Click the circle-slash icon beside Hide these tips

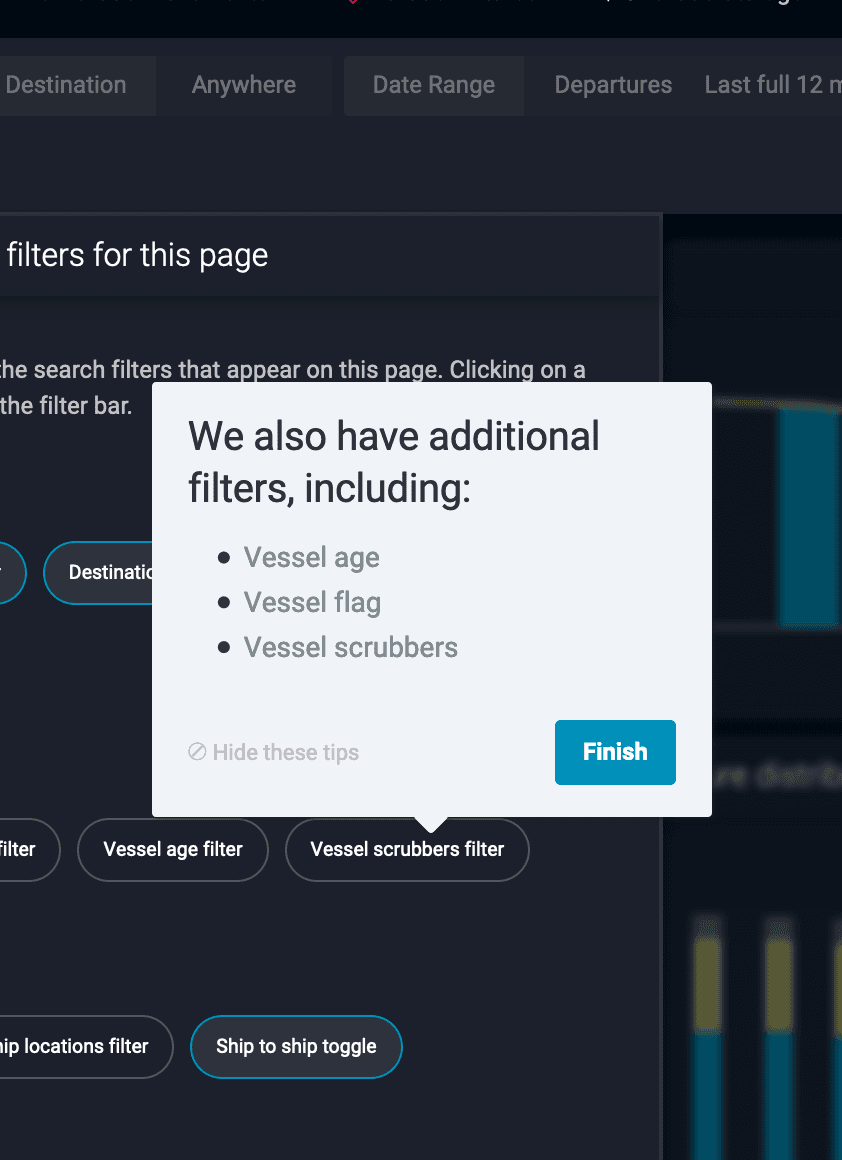click(x=197, y=752)
